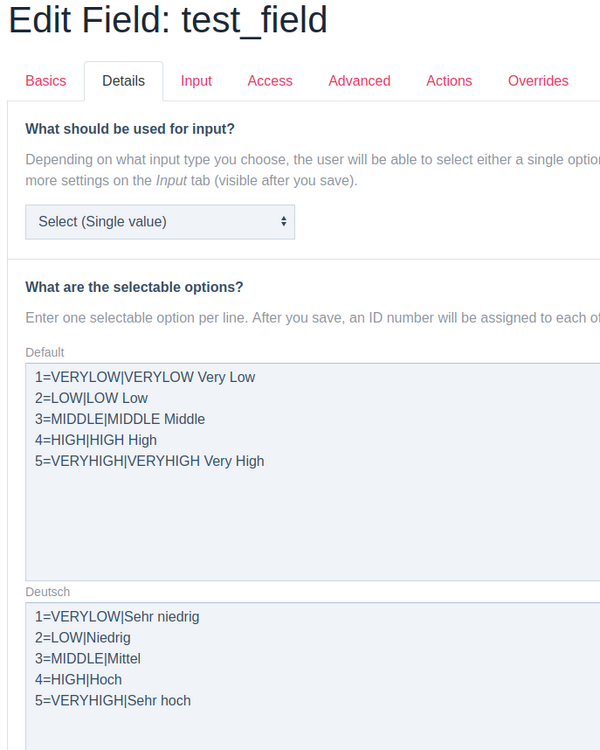Switch to the Actions tab
The width and height of the screenshot is (600, 750).
click(x=449, y=81)
